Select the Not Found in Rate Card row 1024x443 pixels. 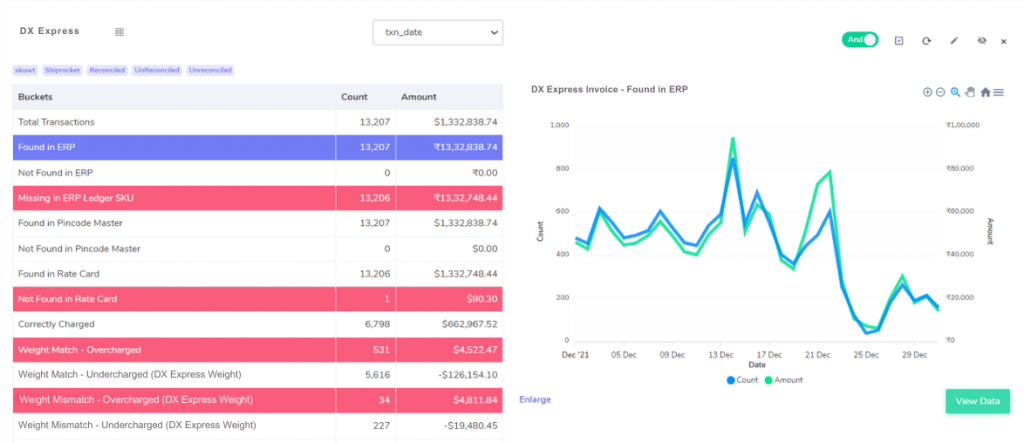pos(258,299)
